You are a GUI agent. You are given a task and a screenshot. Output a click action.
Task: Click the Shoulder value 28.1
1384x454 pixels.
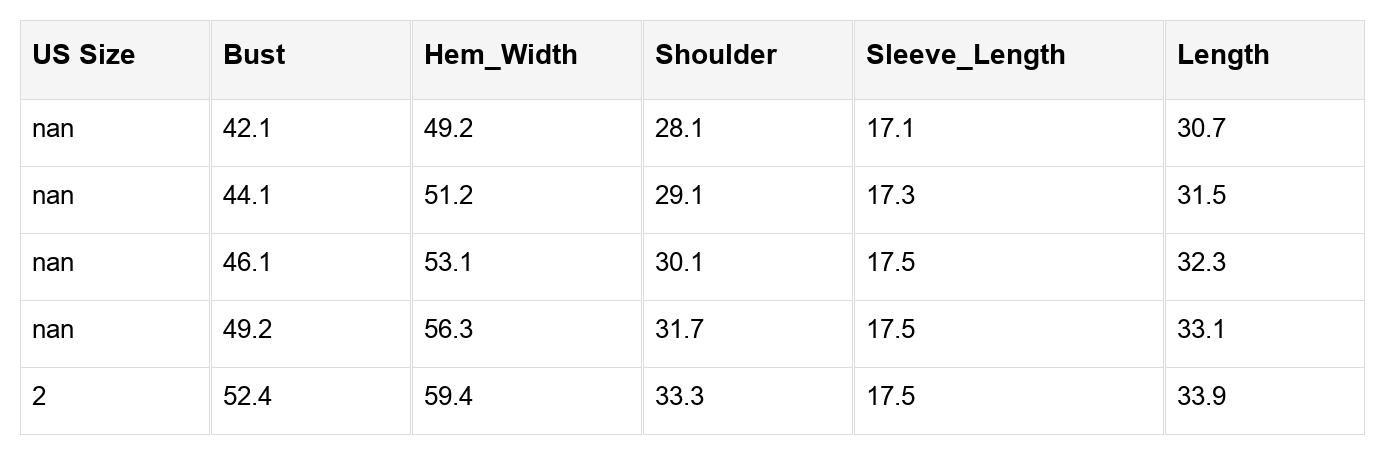coord(679,129)
